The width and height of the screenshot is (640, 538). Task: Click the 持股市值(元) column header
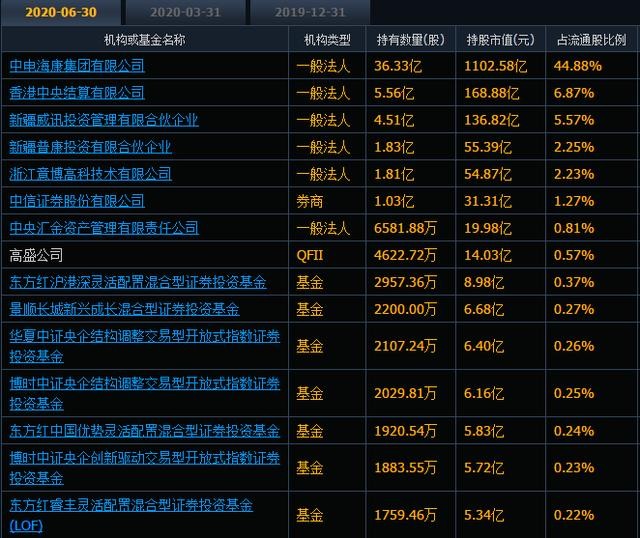pos(500,40)
